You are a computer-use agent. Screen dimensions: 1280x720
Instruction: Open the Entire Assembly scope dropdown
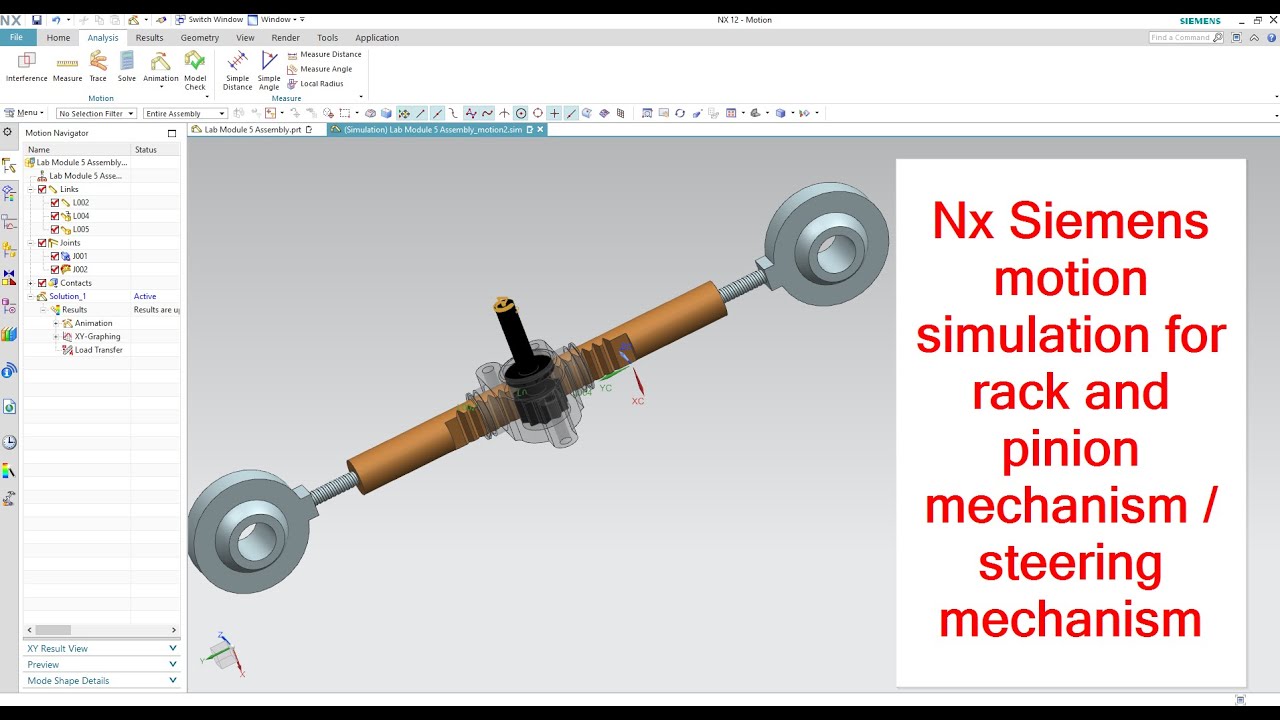[185, 113]
